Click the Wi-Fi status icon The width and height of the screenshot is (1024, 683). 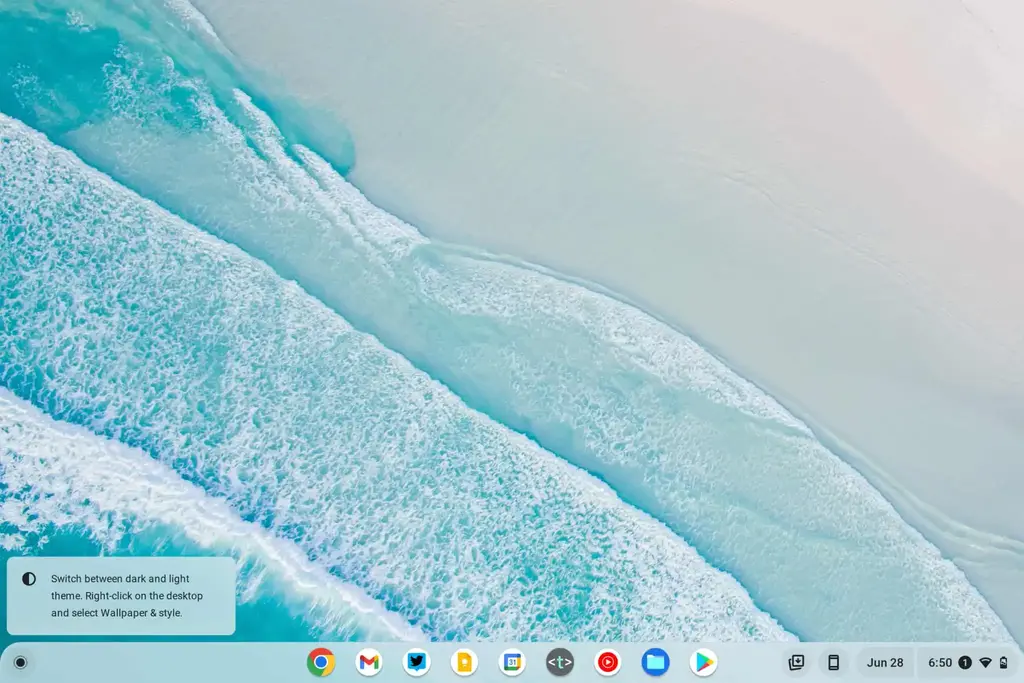coord(985,662)
